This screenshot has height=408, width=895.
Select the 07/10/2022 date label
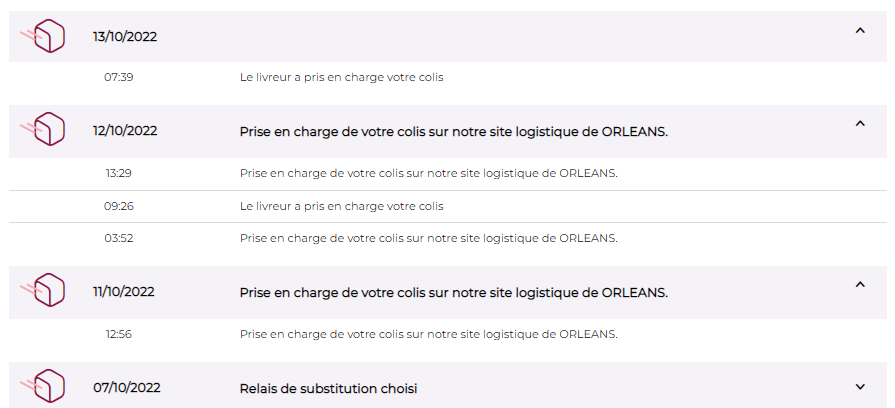tap(126, 388)
